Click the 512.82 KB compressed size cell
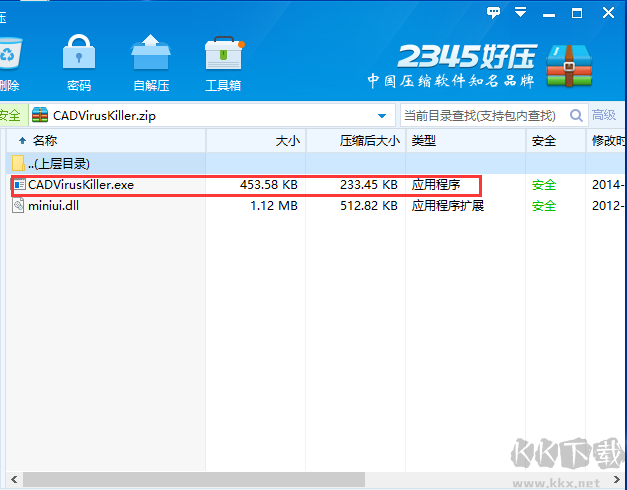Screen dimensions: 627x490 (369, 206)
